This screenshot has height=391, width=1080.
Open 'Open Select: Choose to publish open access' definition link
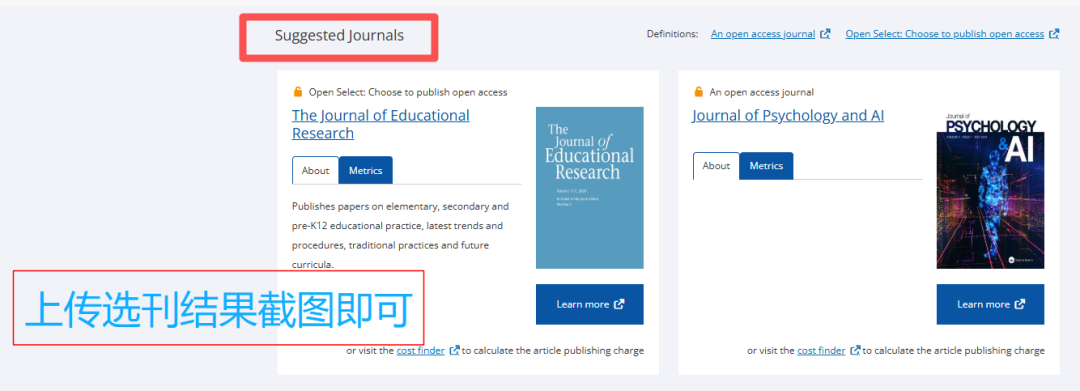coord(945,34)
